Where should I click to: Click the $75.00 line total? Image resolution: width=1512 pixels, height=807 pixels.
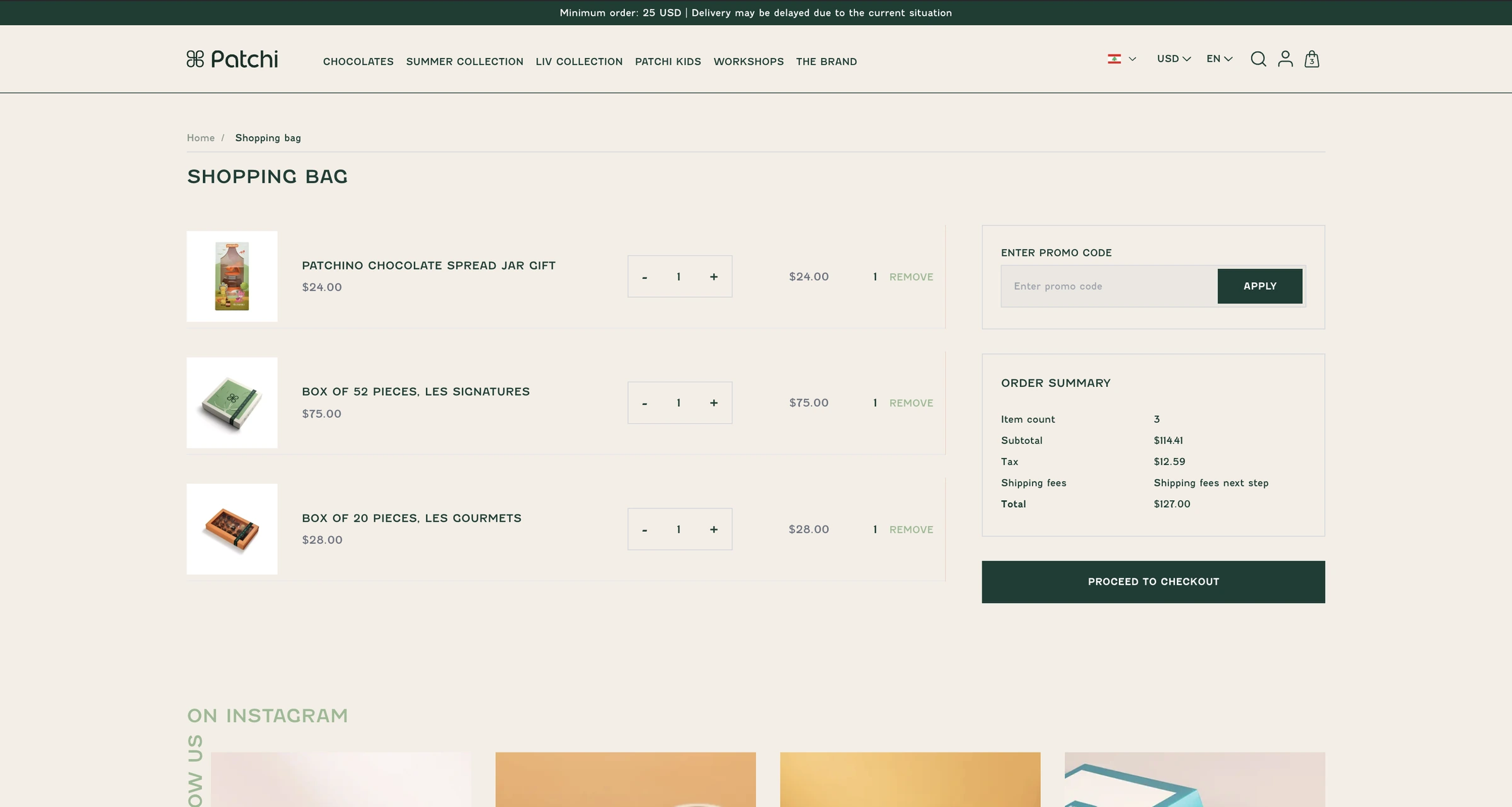click(x=809, y=403)
